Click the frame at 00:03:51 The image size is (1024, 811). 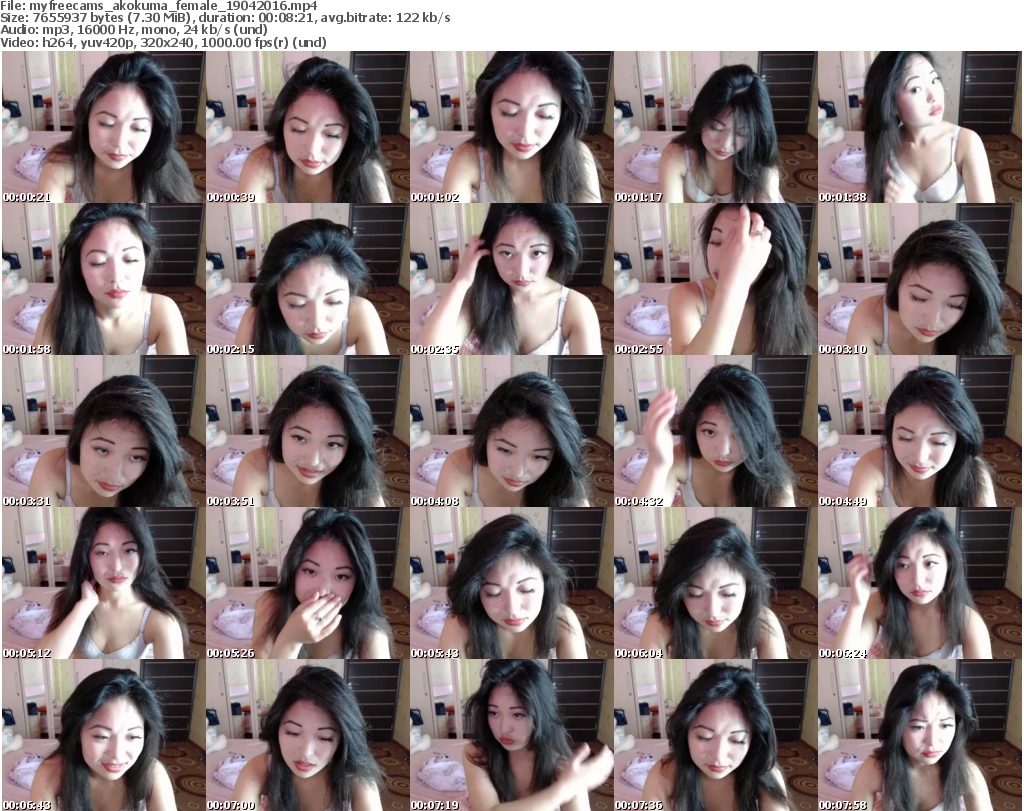[308, 431]
